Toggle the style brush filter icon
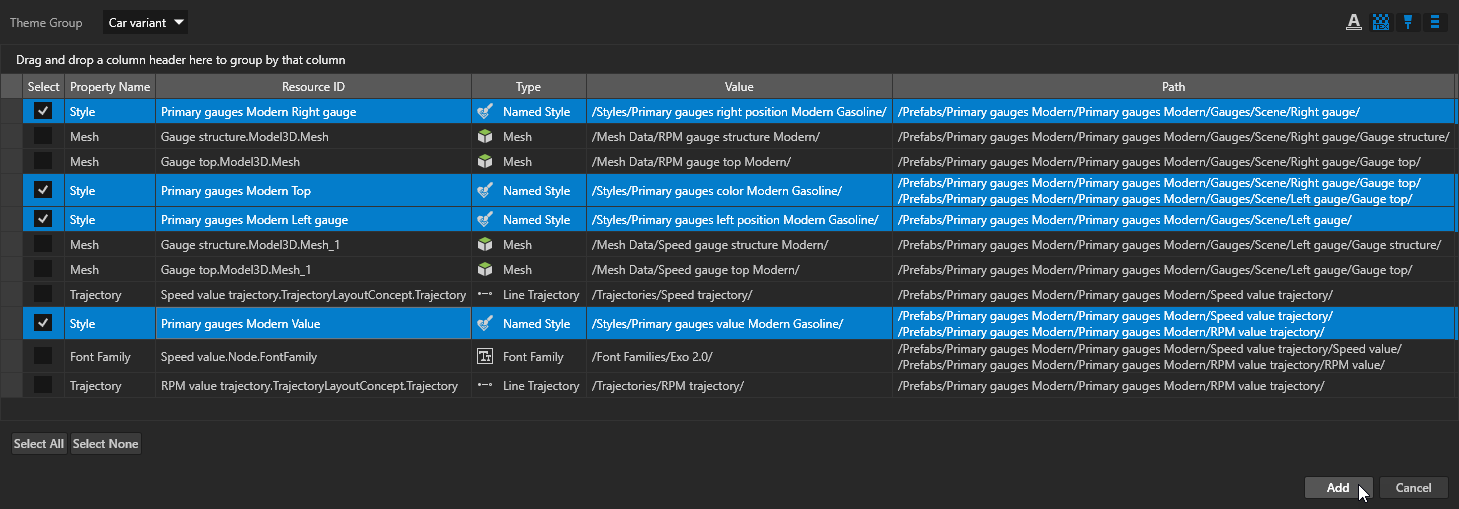This screenshot has width=1459, height=509. [x=1408, y=22]
